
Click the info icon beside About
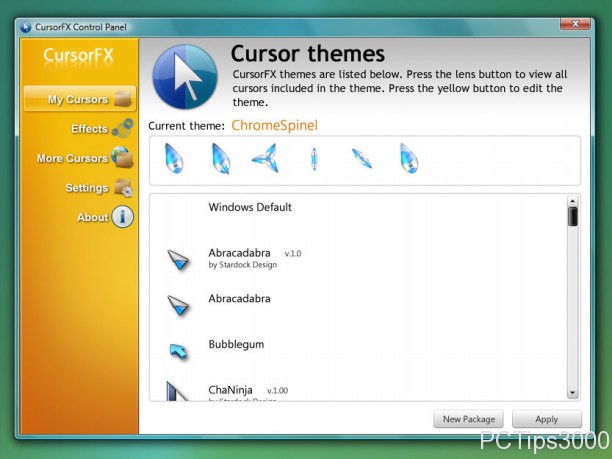123,217
